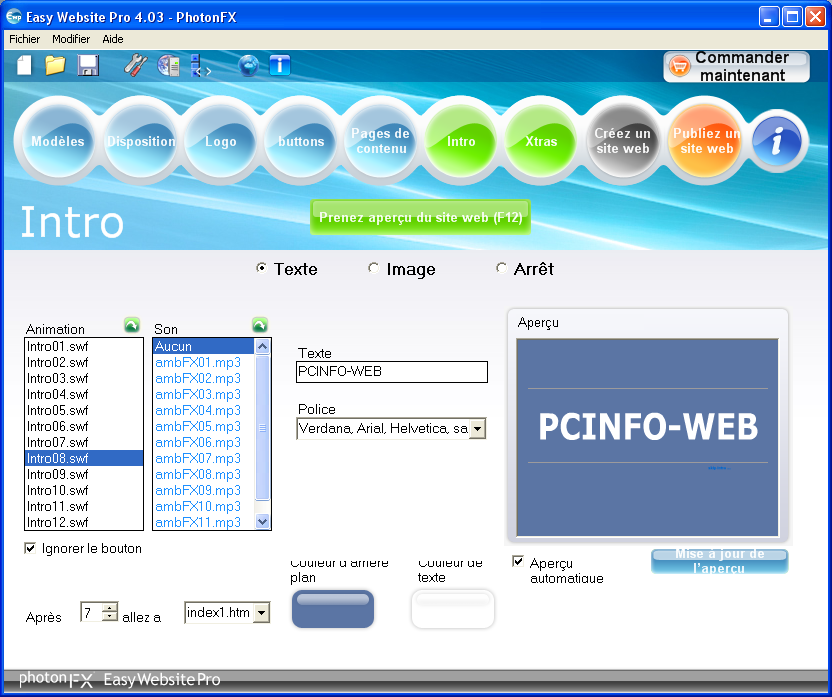The image size is (832, 697).
Task: Select Intro02.swf in Animation list
Action: pos(84,362)
